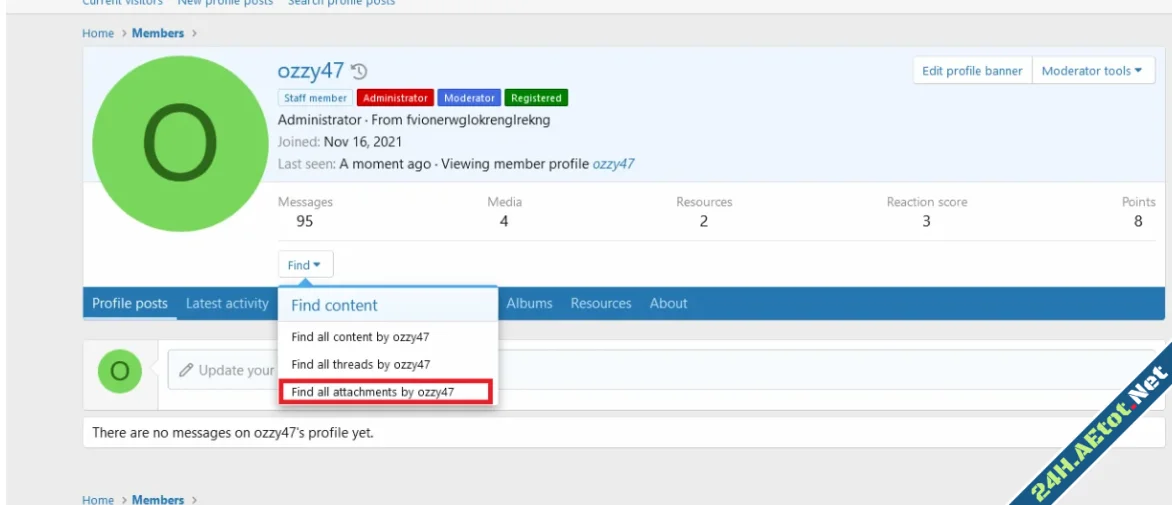The image size is (1172, 505).
Task: Click the ozzy47 member profile link
Action: [x=613, y=164]
